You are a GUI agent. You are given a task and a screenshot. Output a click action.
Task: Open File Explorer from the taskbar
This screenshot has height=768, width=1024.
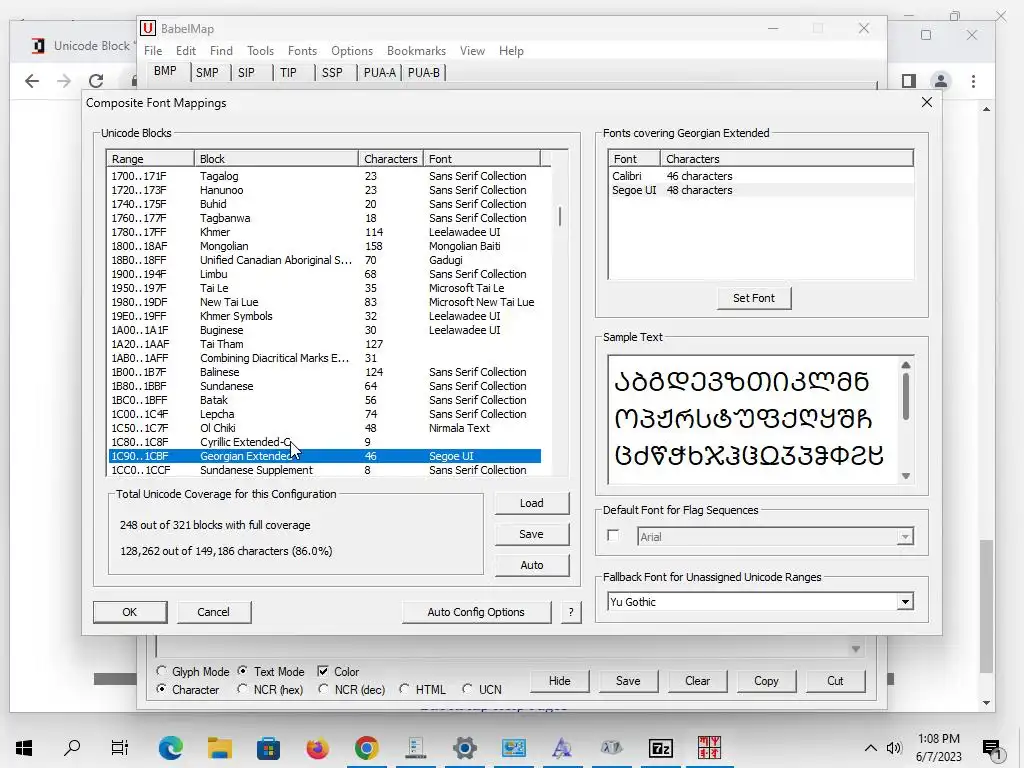pos(220,747)
